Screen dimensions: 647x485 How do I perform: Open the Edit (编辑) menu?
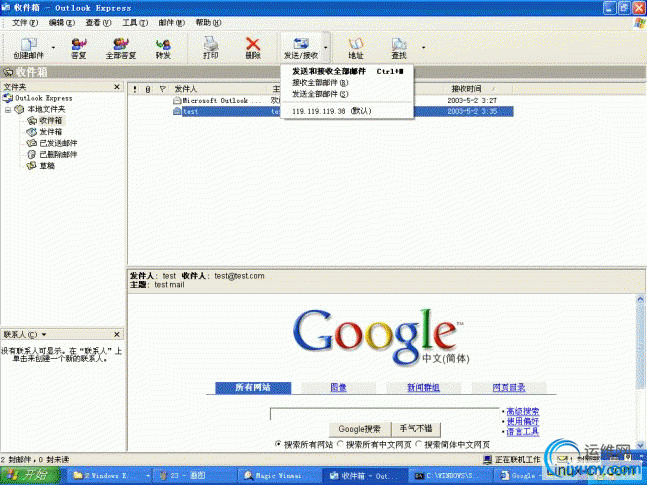[61, 23]
